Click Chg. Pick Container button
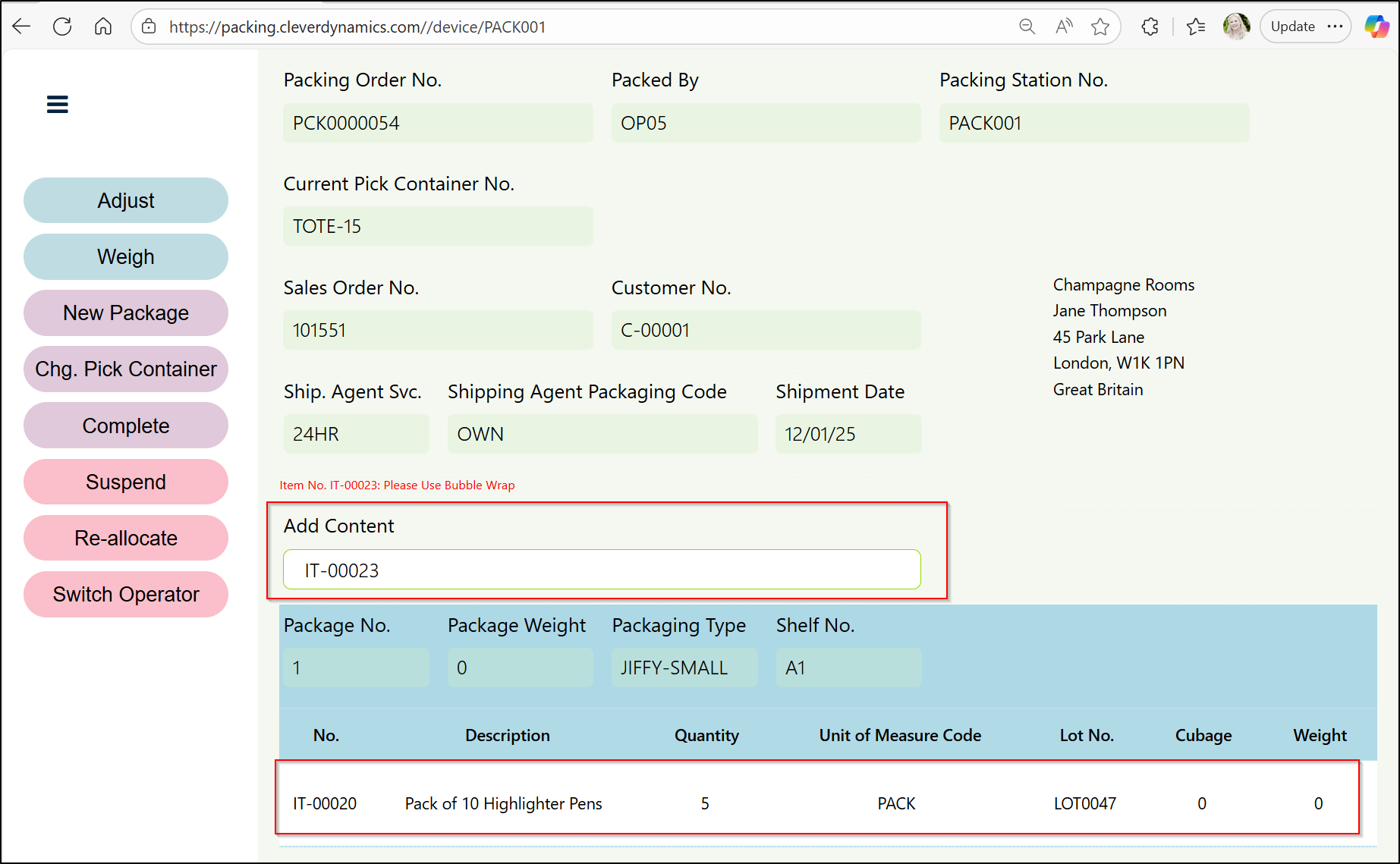1400x864 pixels. (x=126, y=369)
